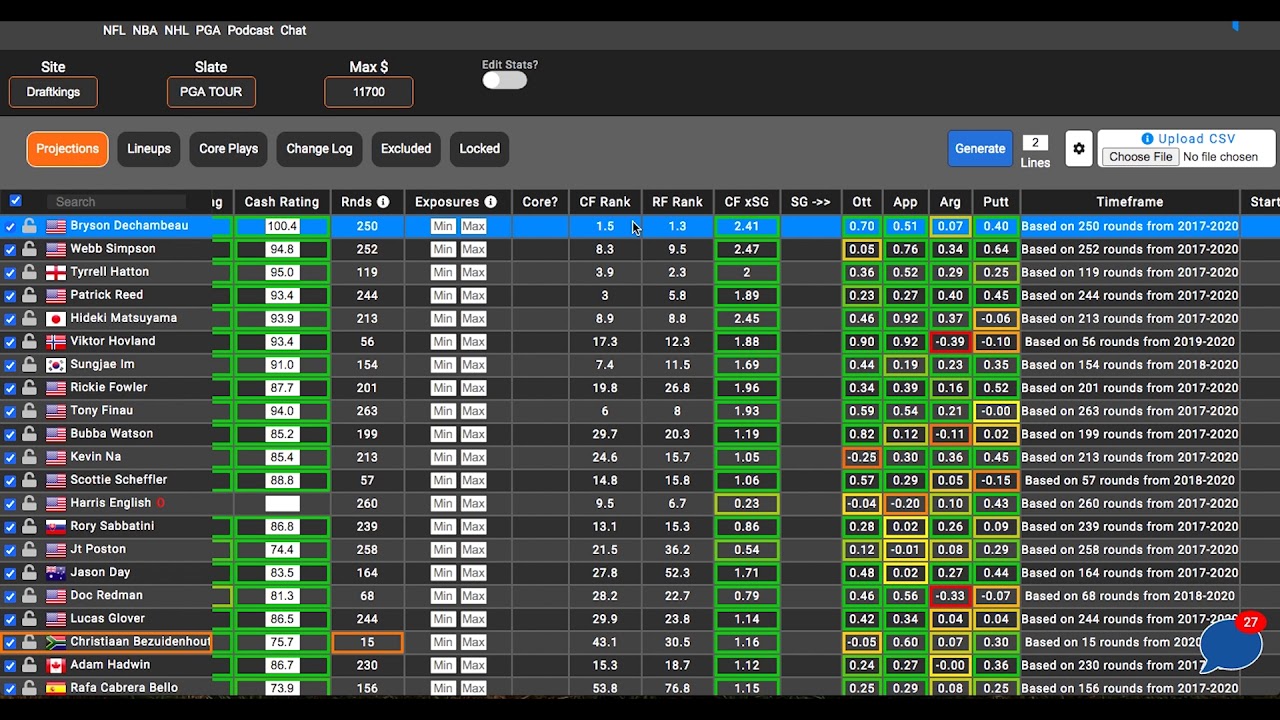This screenshot has width=1280, height=720.
Task: Click the lock icon for Hideki Matsuyama
Action: coord(29,319)
